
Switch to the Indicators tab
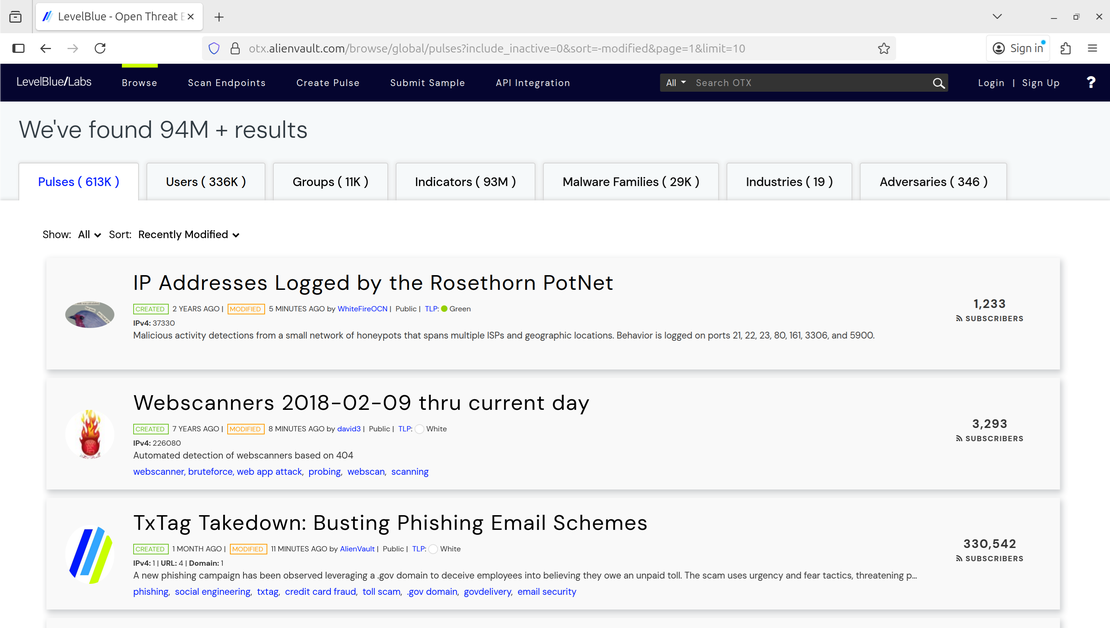click(465, 182)
